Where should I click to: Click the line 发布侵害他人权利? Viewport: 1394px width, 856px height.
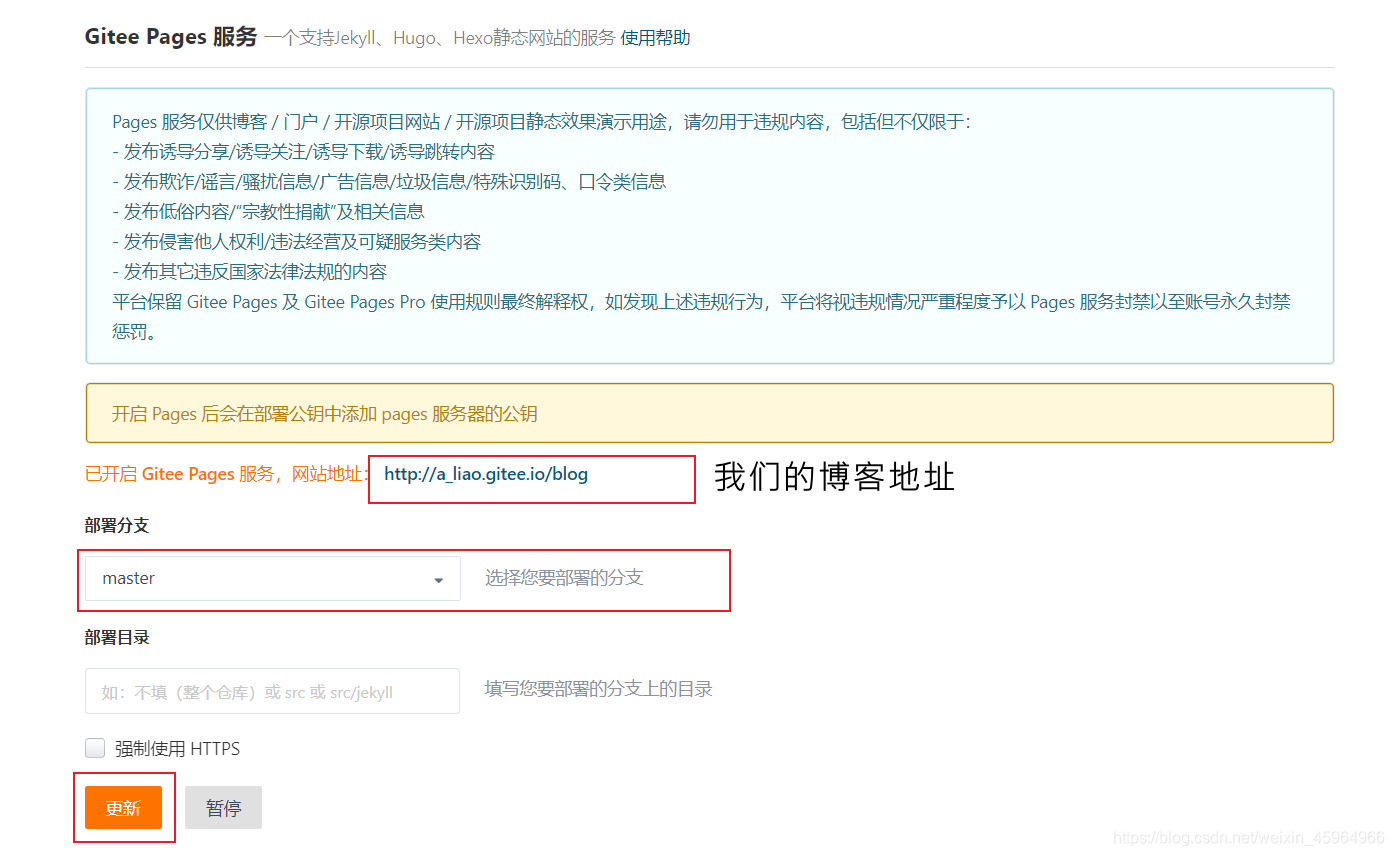[296, 242]
